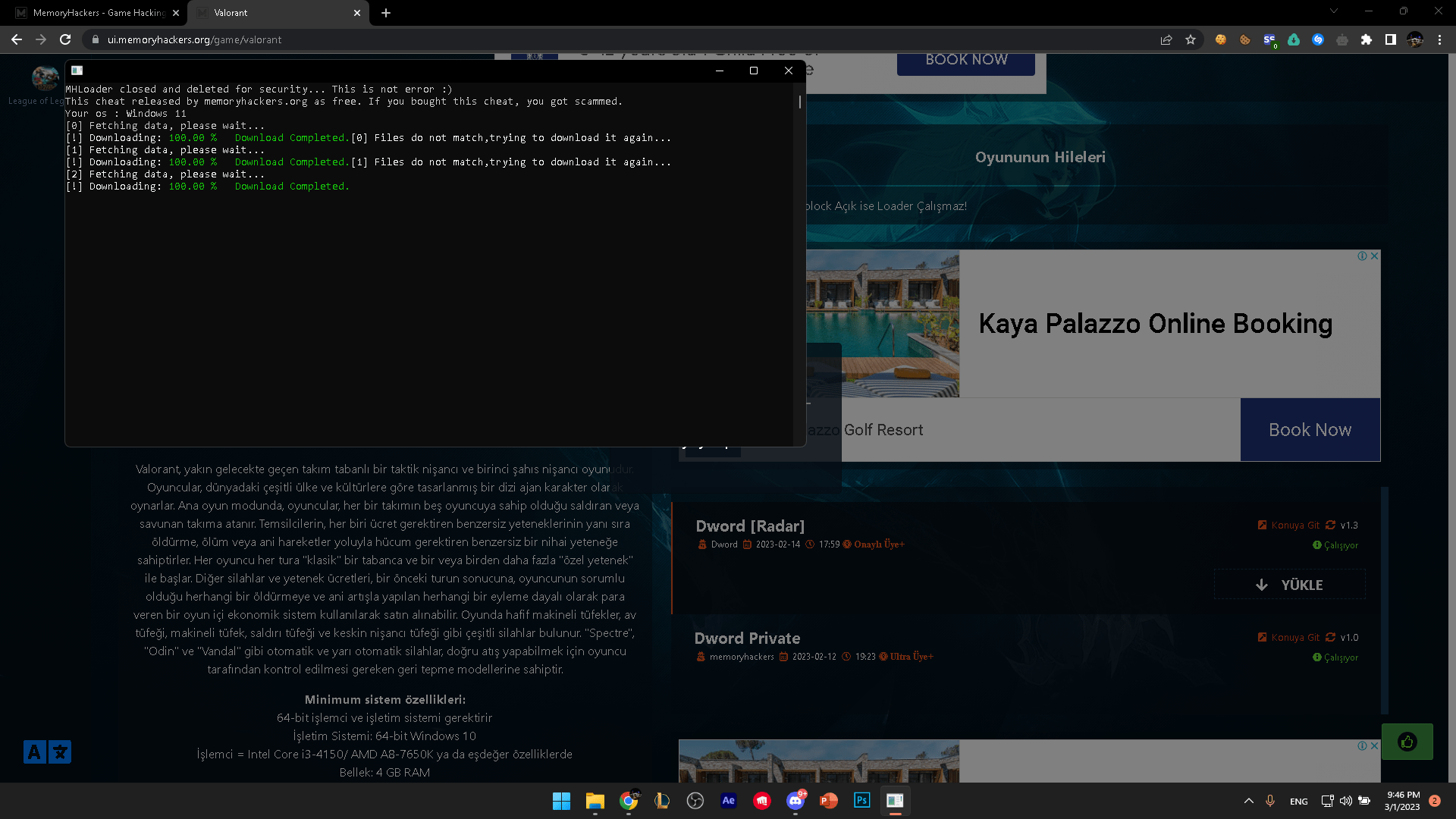Viewport: 1456px width, 819px height.
Task: Open the gray robot extension icon
Action: pos(1342,39)
